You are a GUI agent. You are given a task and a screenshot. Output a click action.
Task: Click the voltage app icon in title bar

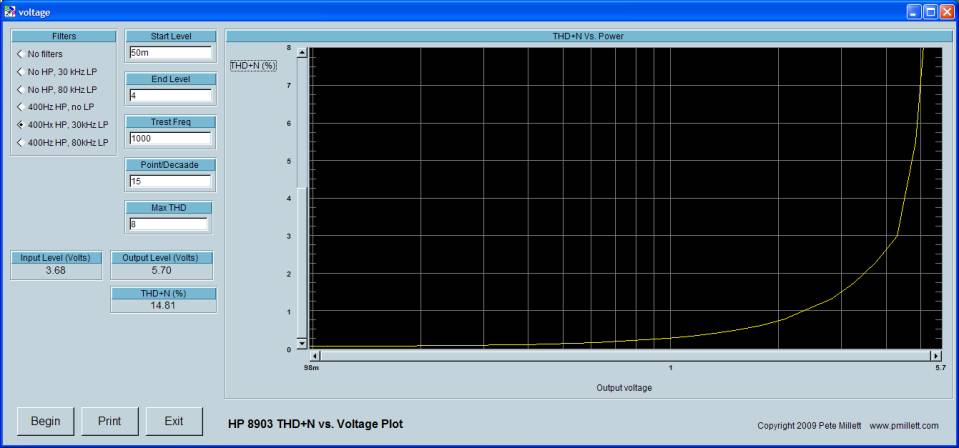(x=10, y=11)
